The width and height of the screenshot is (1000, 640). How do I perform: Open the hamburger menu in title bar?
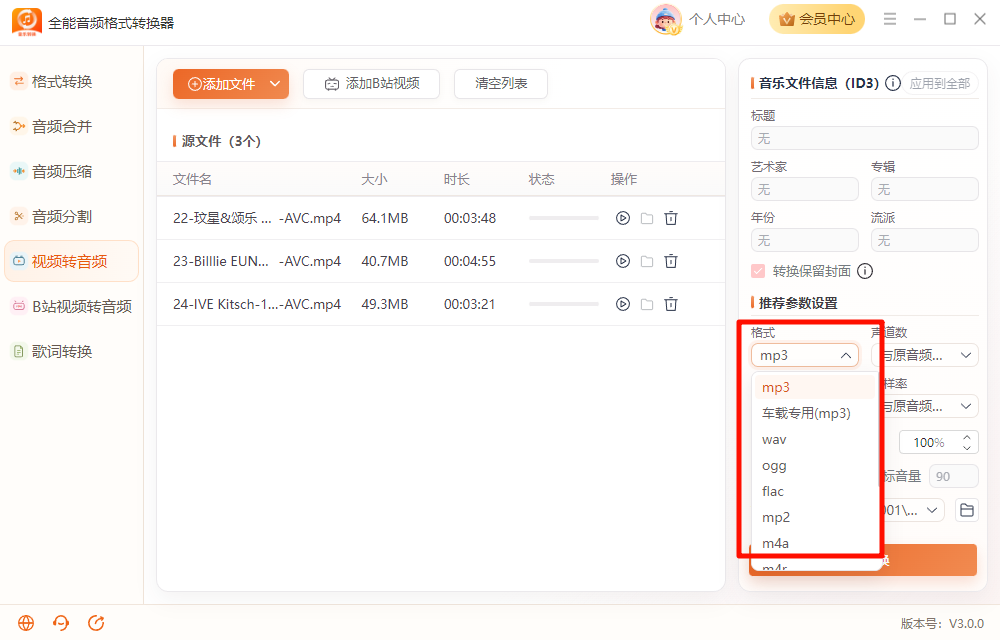890,19
